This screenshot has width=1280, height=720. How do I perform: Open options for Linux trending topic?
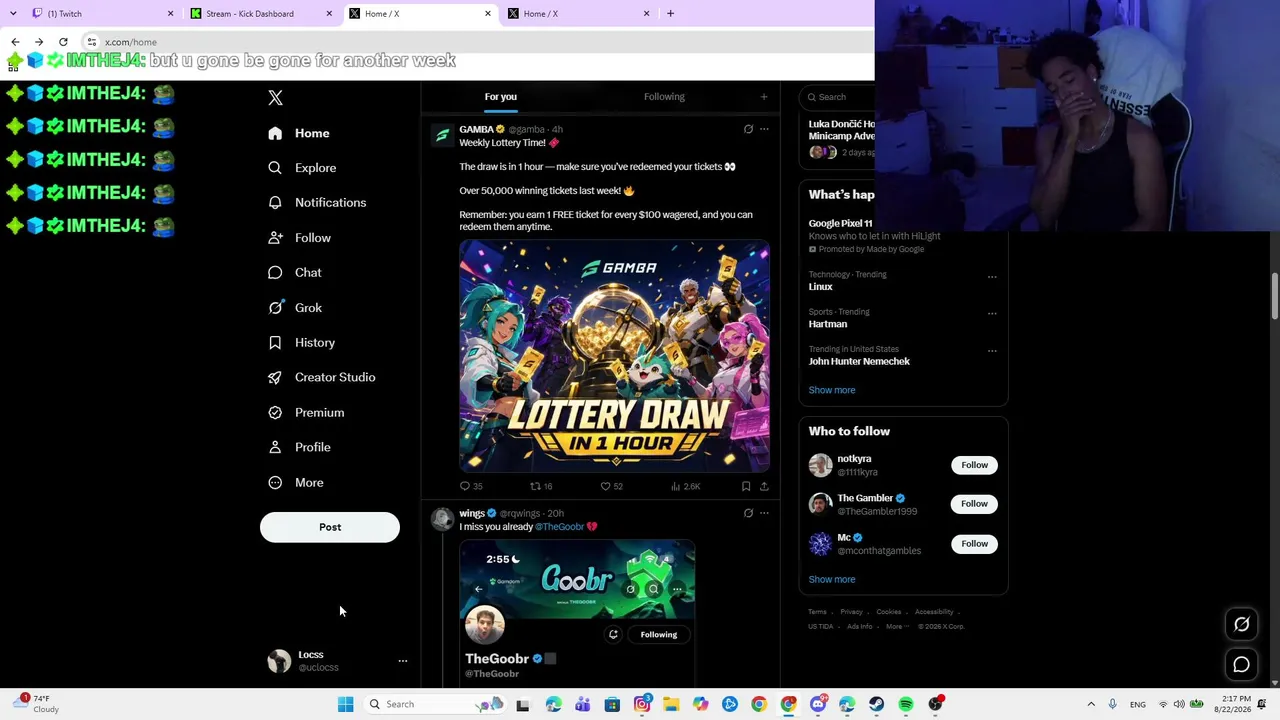[x=992, y=277]
